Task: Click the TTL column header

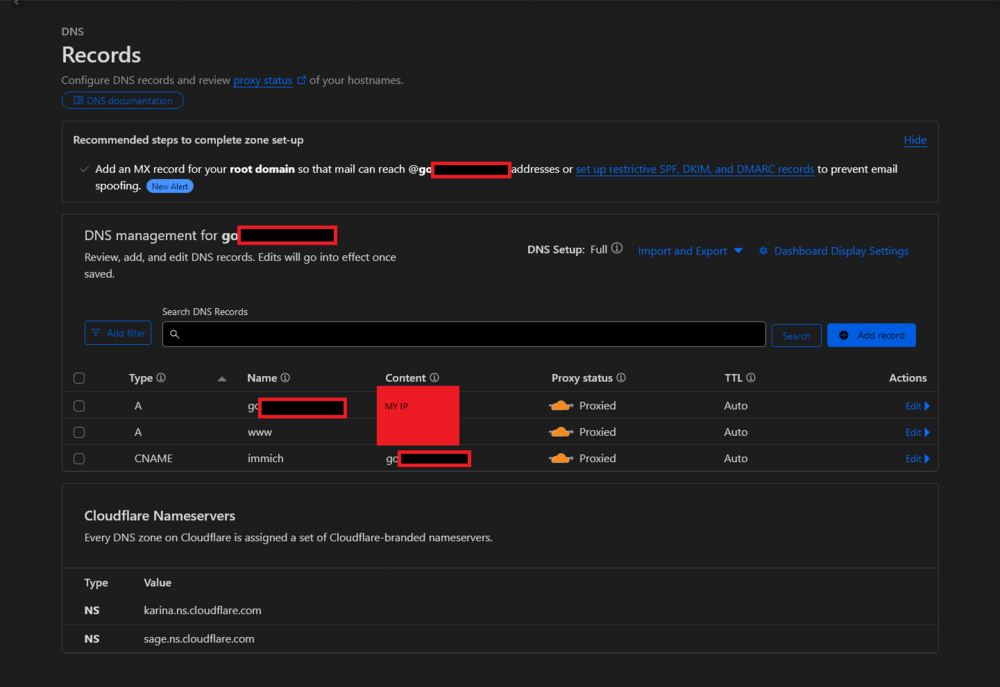Action: pos(733,378)
